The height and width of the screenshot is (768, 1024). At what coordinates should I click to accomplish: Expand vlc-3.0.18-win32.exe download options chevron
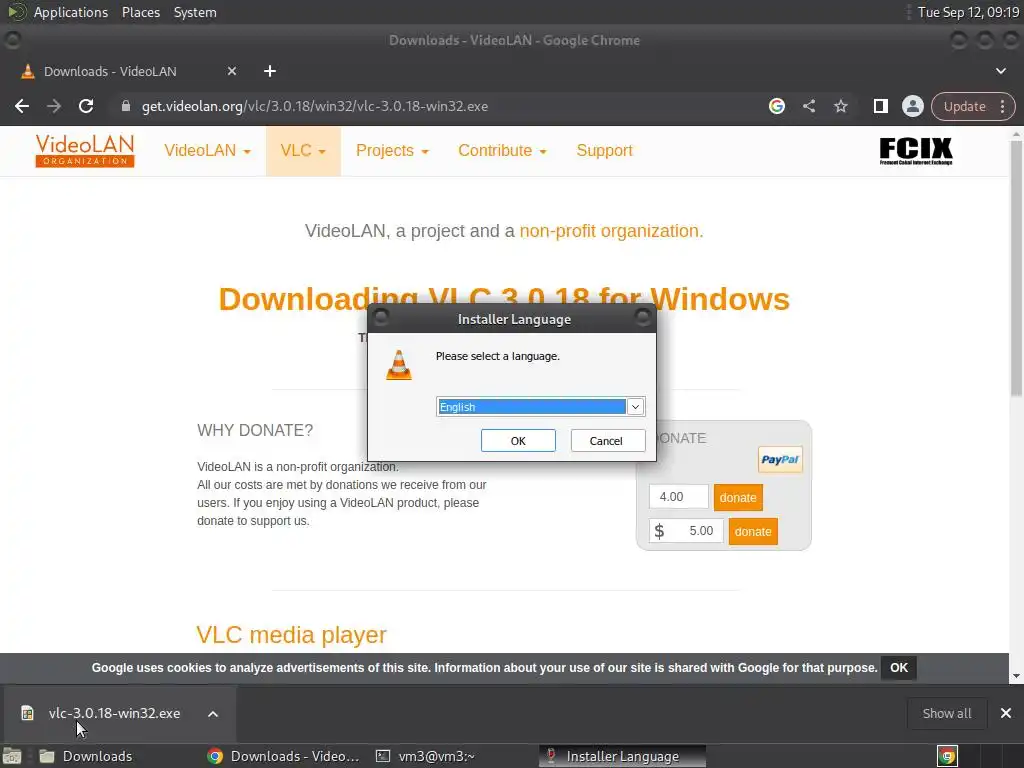[213, 714]
